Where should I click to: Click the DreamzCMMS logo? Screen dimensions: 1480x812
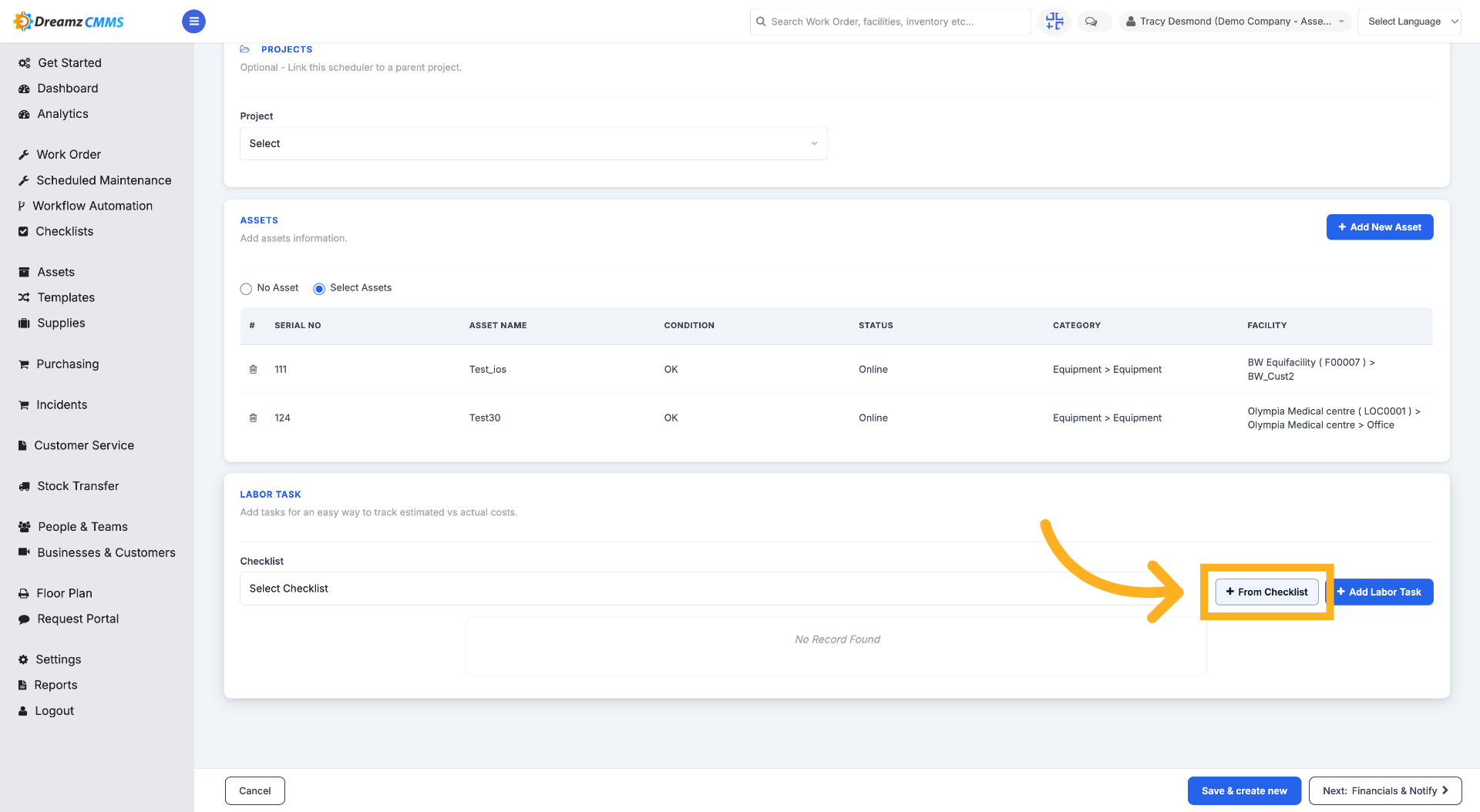coord(69,22)
